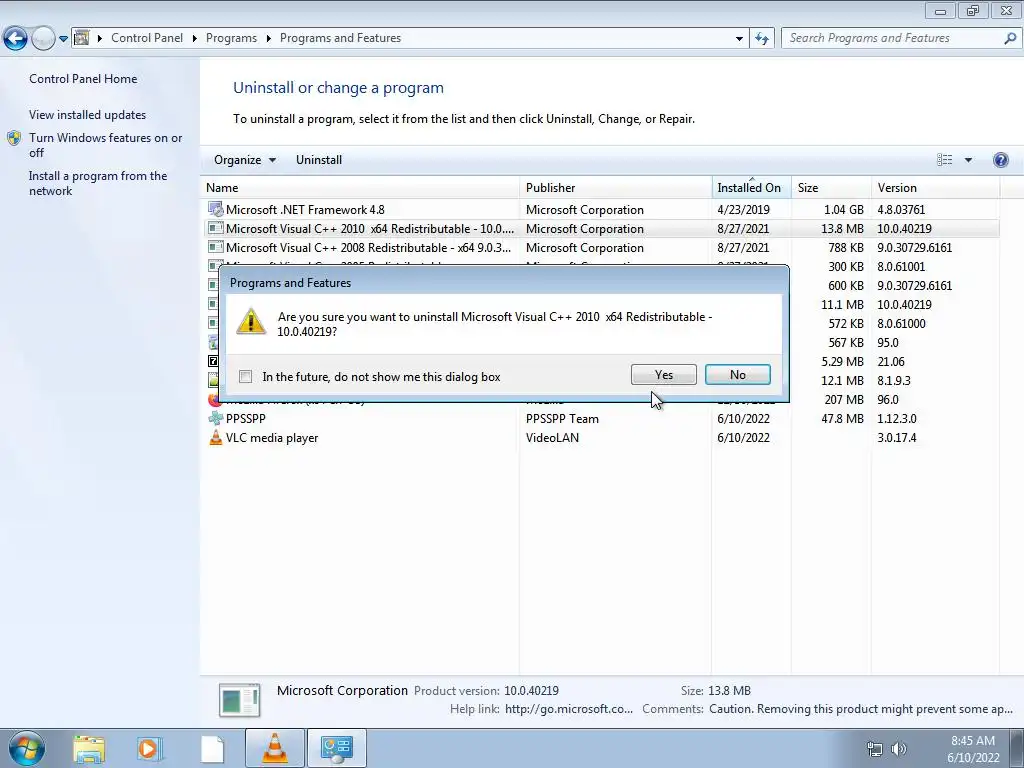Screen dimensions: 1024x768
Task: Switch to VLC on the taskbar
Action: coord(275,748)
